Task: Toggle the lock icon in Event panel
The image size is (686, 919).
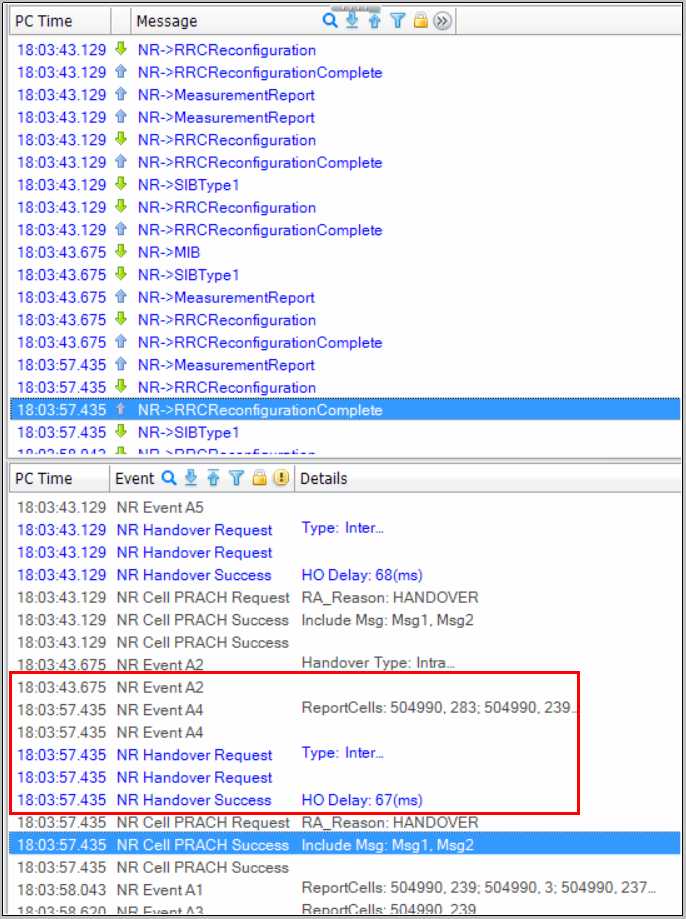Action: point(259,478)
